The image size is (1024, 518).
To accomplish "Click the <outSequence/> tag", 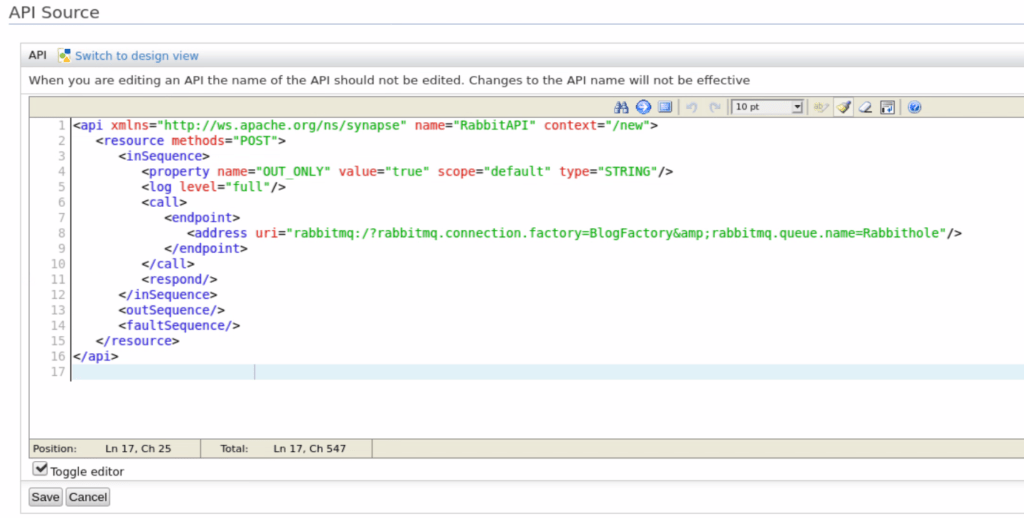I will pos(172,310).
